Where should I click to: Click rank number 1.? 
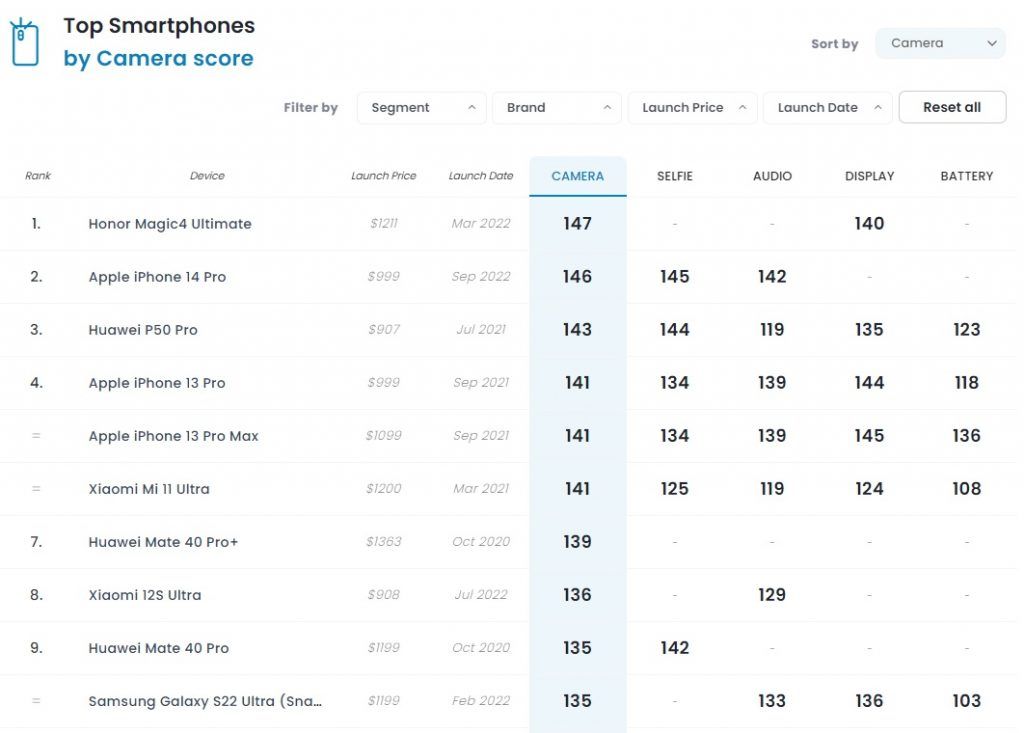pyautogui.click(x=36, y=224)
